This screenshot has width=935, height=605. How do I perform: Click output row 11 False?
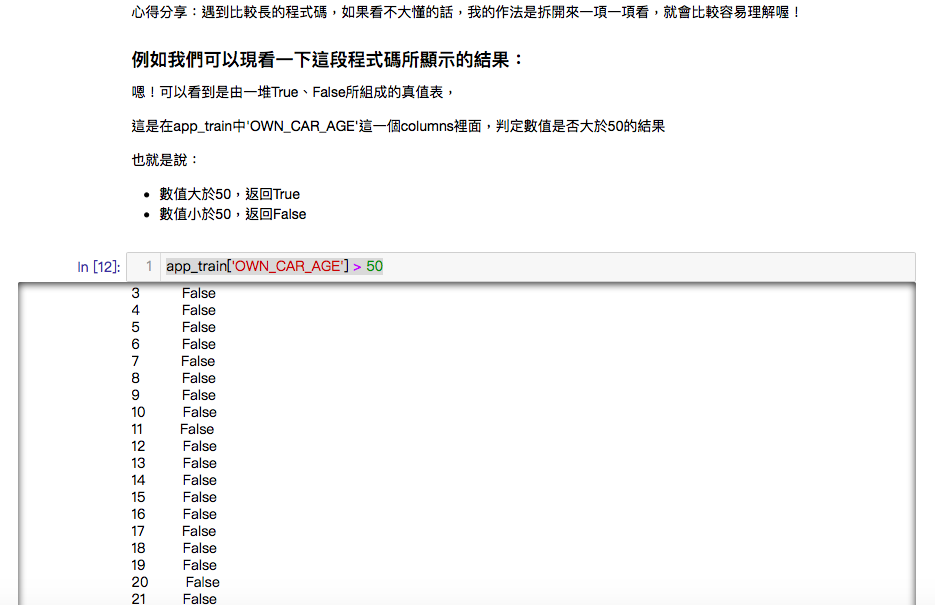point(173,429)
